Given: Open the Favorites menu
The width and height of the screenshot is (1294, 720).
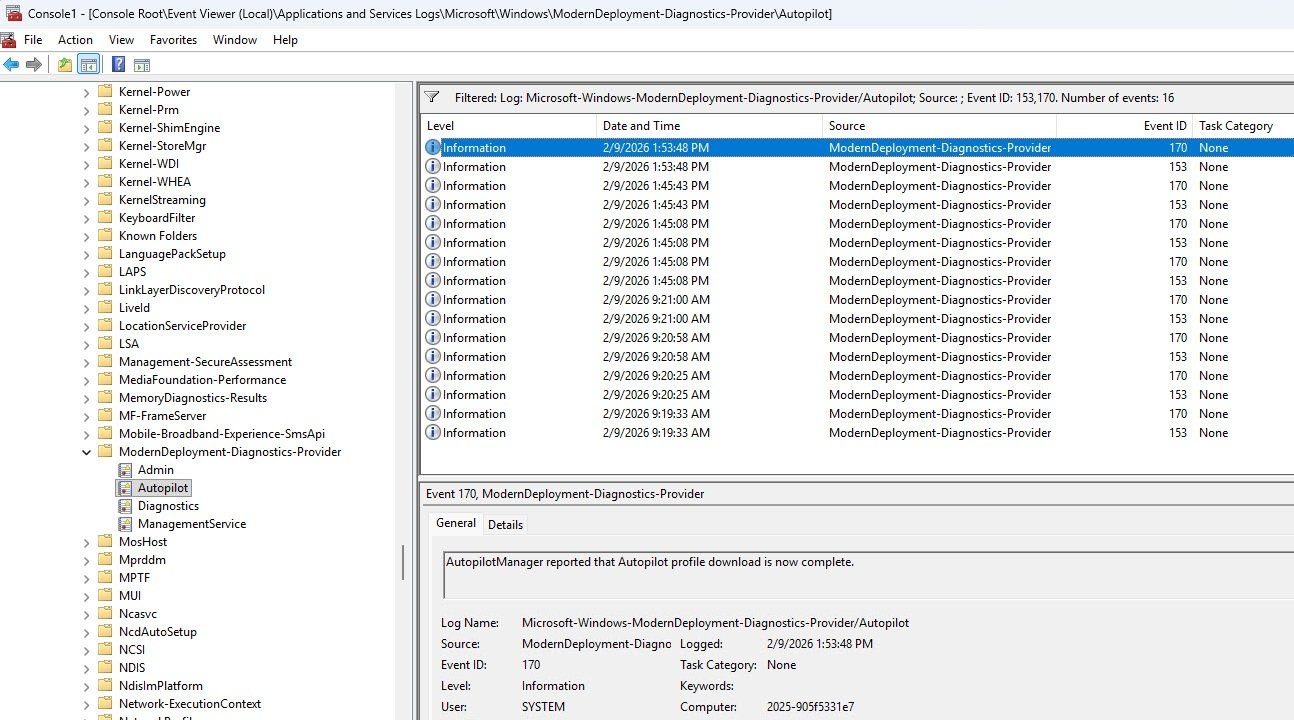Looking at the screenshot, I should coord(173,40).
